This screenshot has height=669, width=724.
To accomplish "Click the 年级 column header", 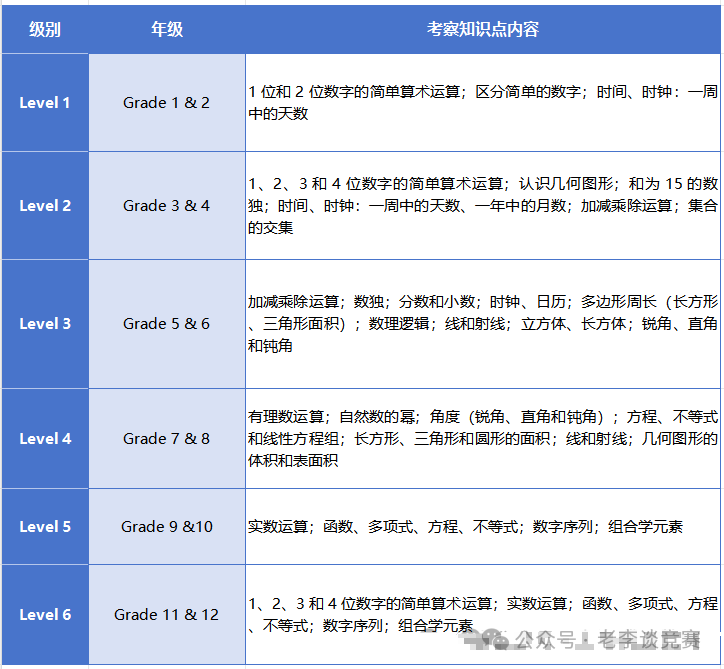I will point(167,29).
